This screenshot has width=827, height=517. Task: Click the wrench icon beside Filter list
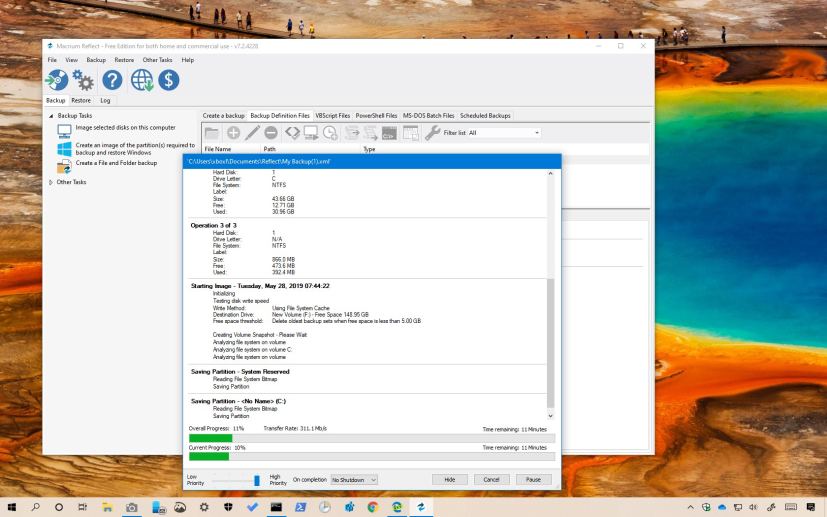tap(433, 133)
